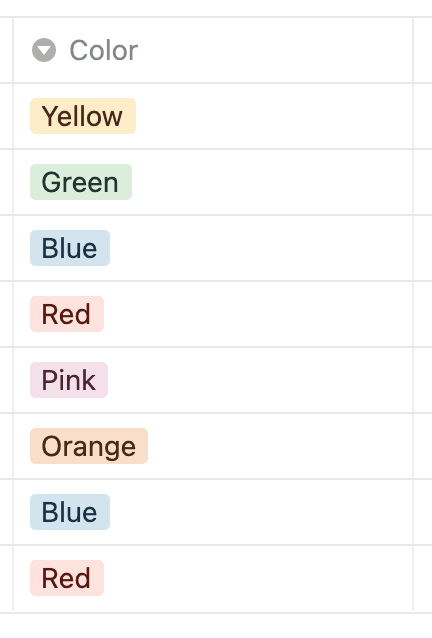
Task: Click empty space beside the Blue tag under Green
Action: coord(261,248)
